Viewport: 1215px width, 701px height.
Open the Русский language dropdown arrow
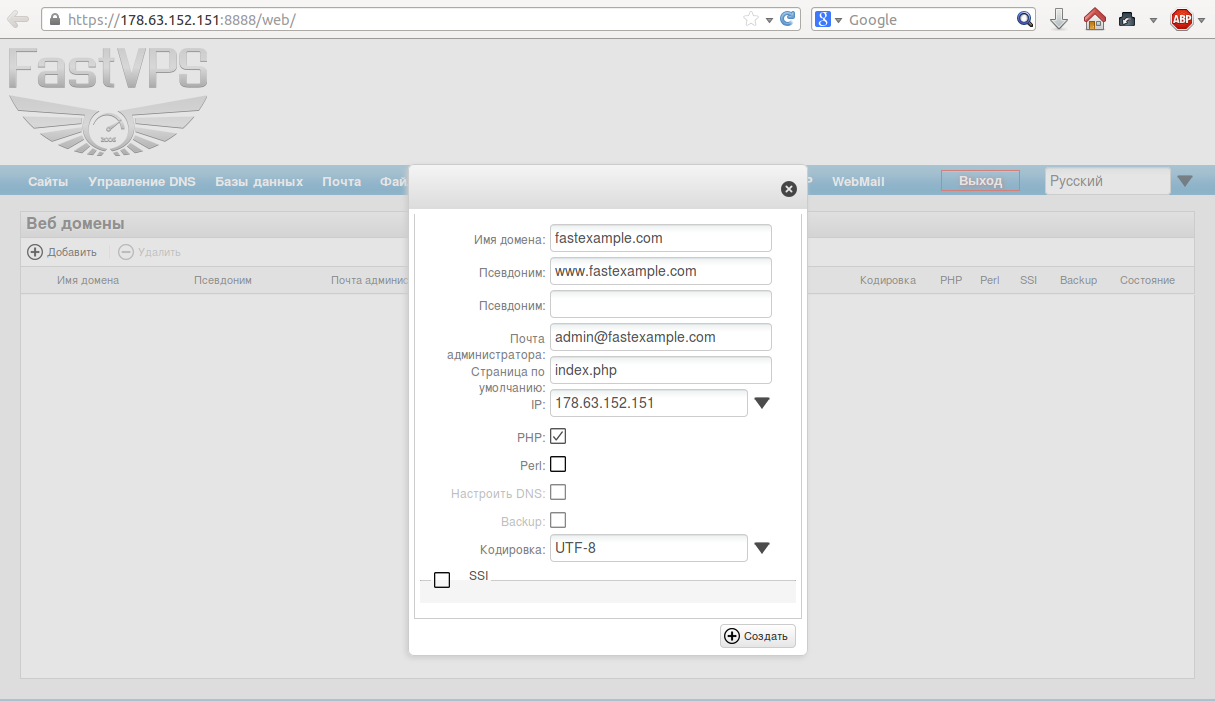point(1185,181)
